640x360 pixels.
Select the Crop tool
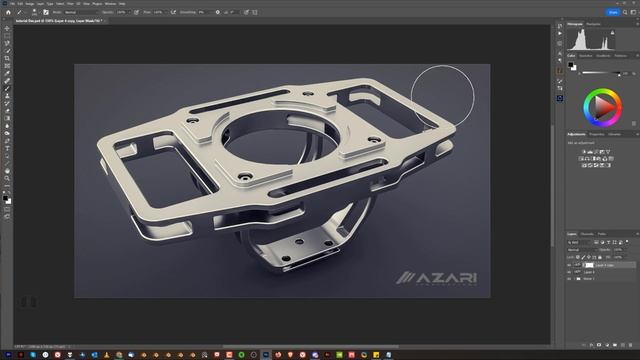point(7,58)
